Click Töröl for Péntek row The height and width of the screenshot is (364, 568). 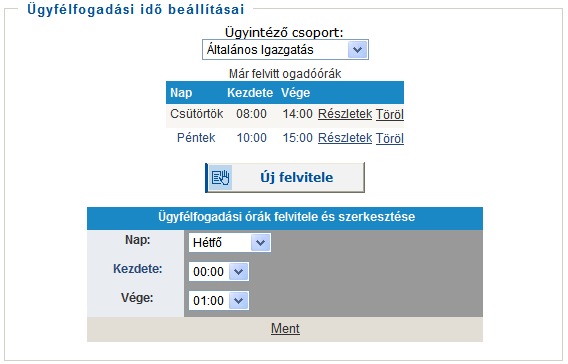pyautogui.click(x=389, y=138)
